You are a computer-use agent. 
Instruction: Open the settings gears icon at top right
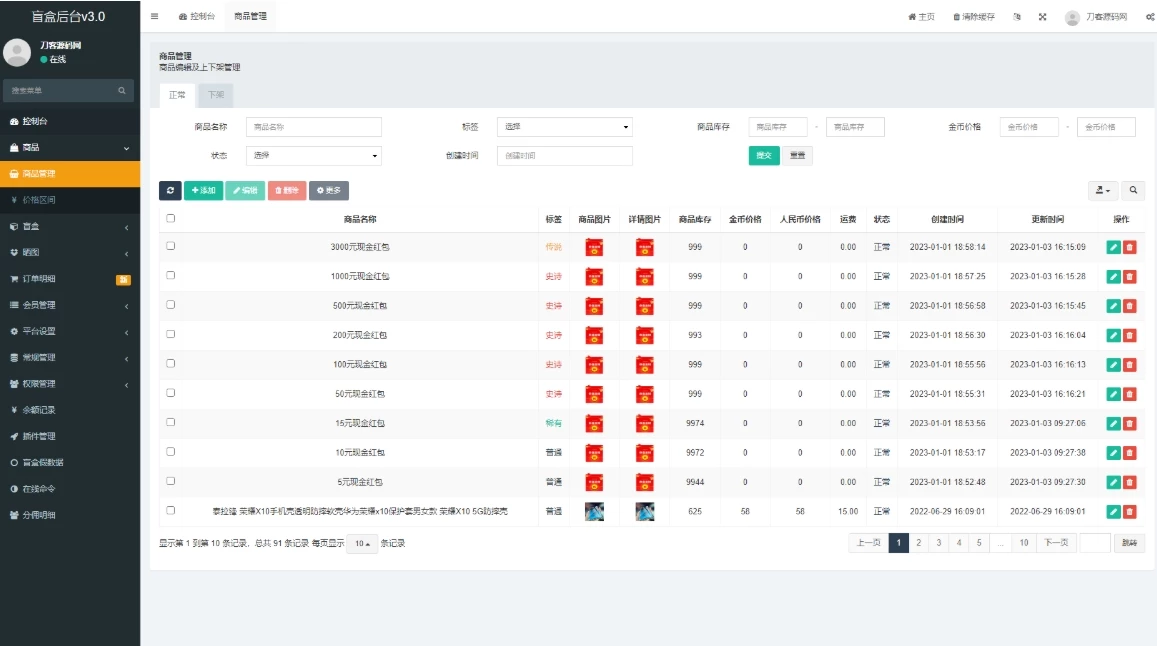1149,17
